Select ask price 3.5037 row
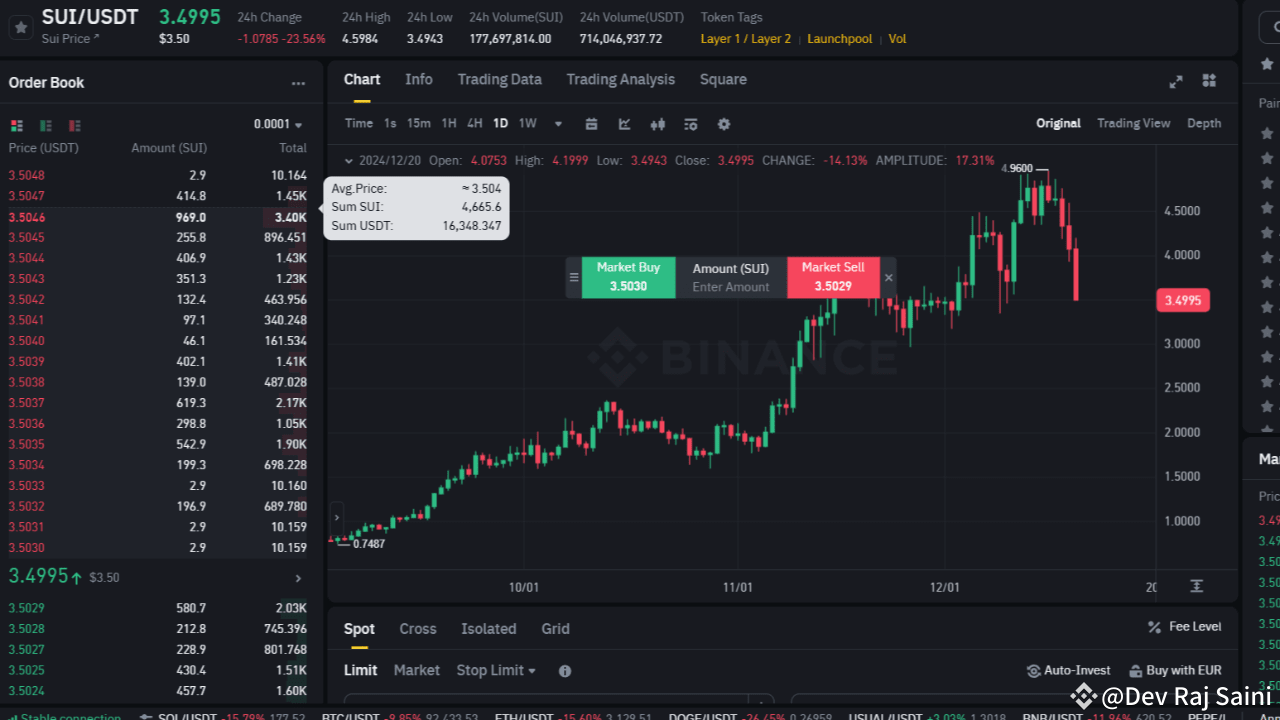The image size is (1280, 720). pos(158,403)
